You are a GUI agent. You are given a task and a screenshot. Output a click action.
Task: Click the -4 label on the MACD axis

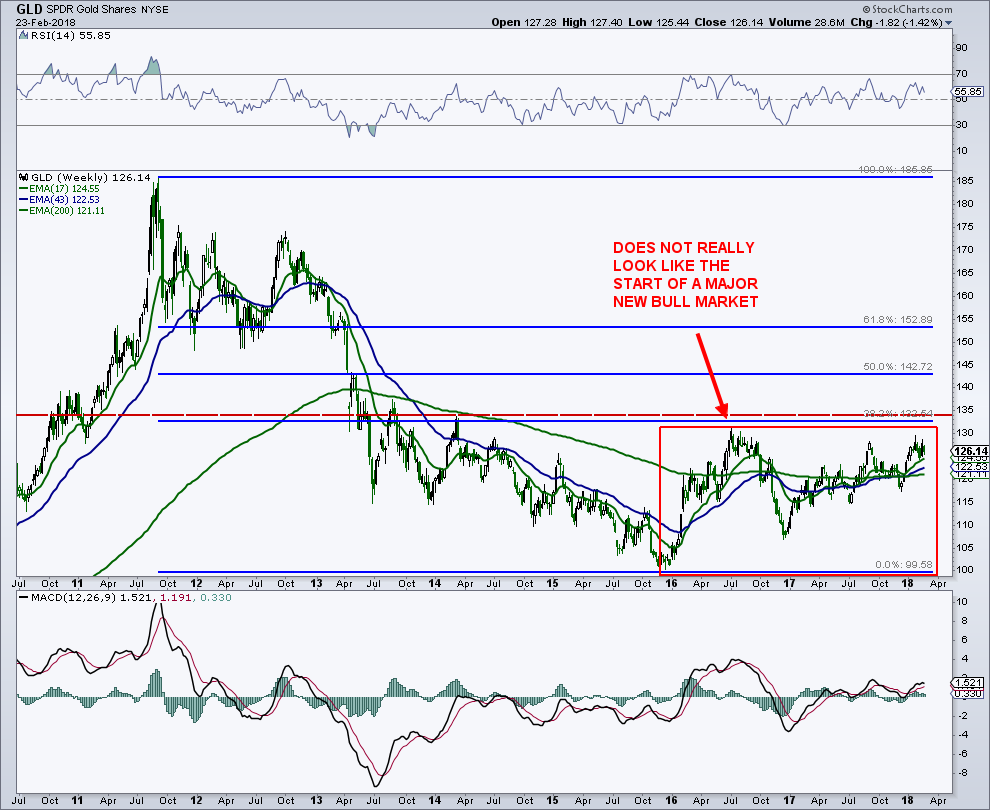pyautogui.click(x=961, y=735)
